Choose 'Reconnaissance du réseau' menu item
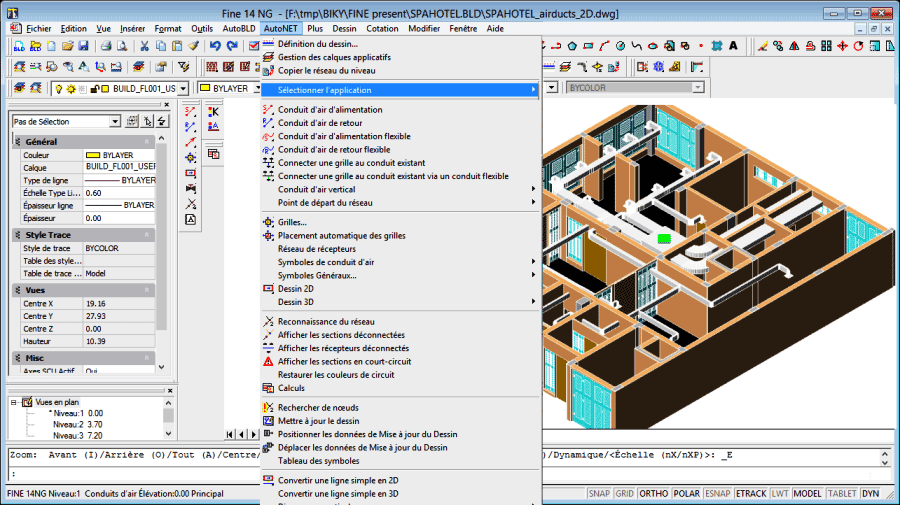The width and height of the screenshot is (900, 505). [400, 322]
